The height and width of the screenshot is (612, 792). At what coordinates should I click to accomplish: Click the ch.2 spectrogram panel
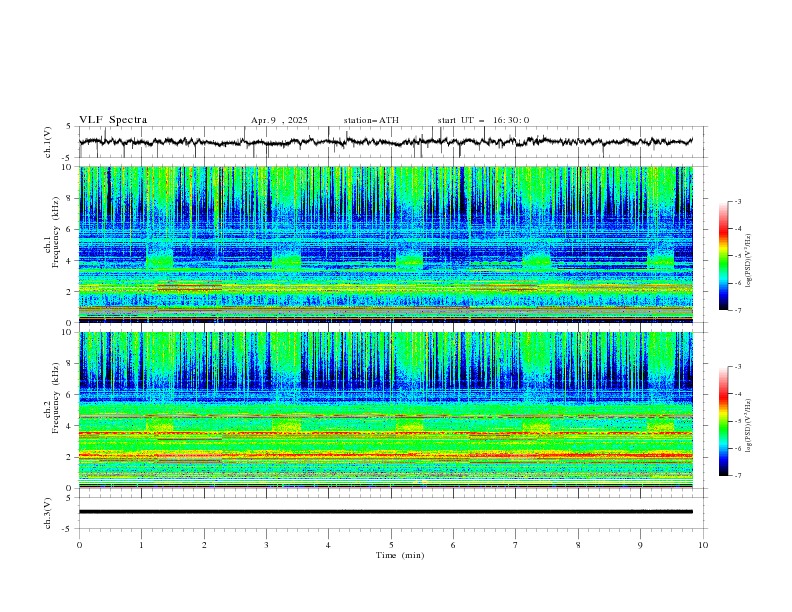point(386,410)
